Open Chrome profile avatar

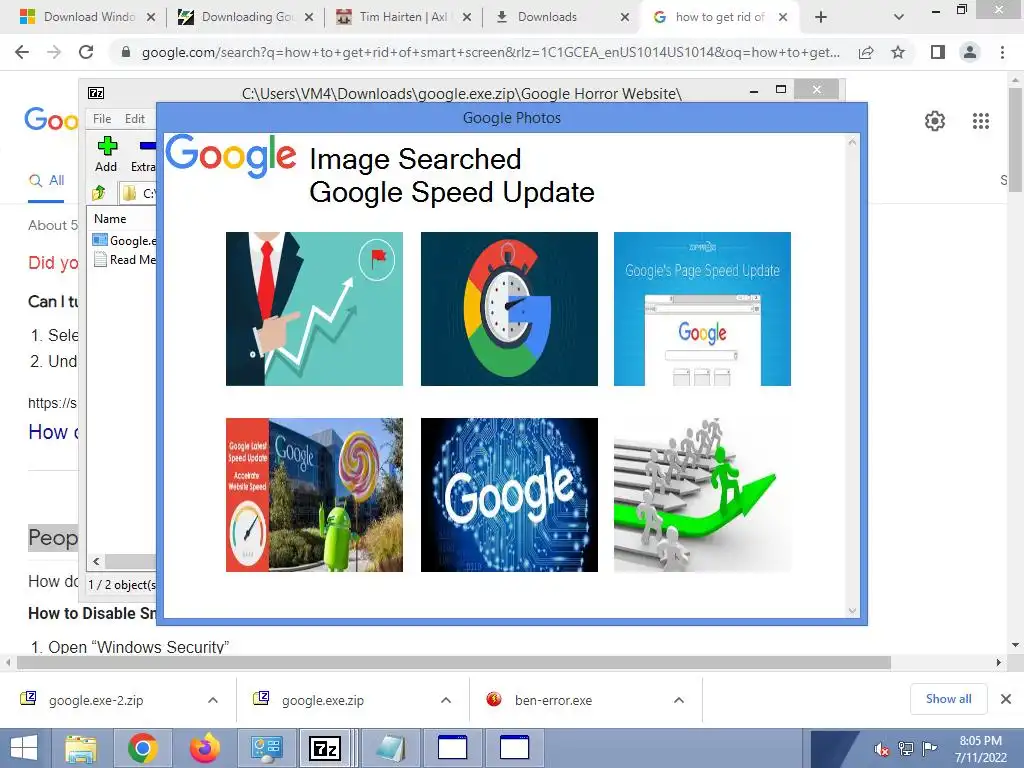coord(970,52)
